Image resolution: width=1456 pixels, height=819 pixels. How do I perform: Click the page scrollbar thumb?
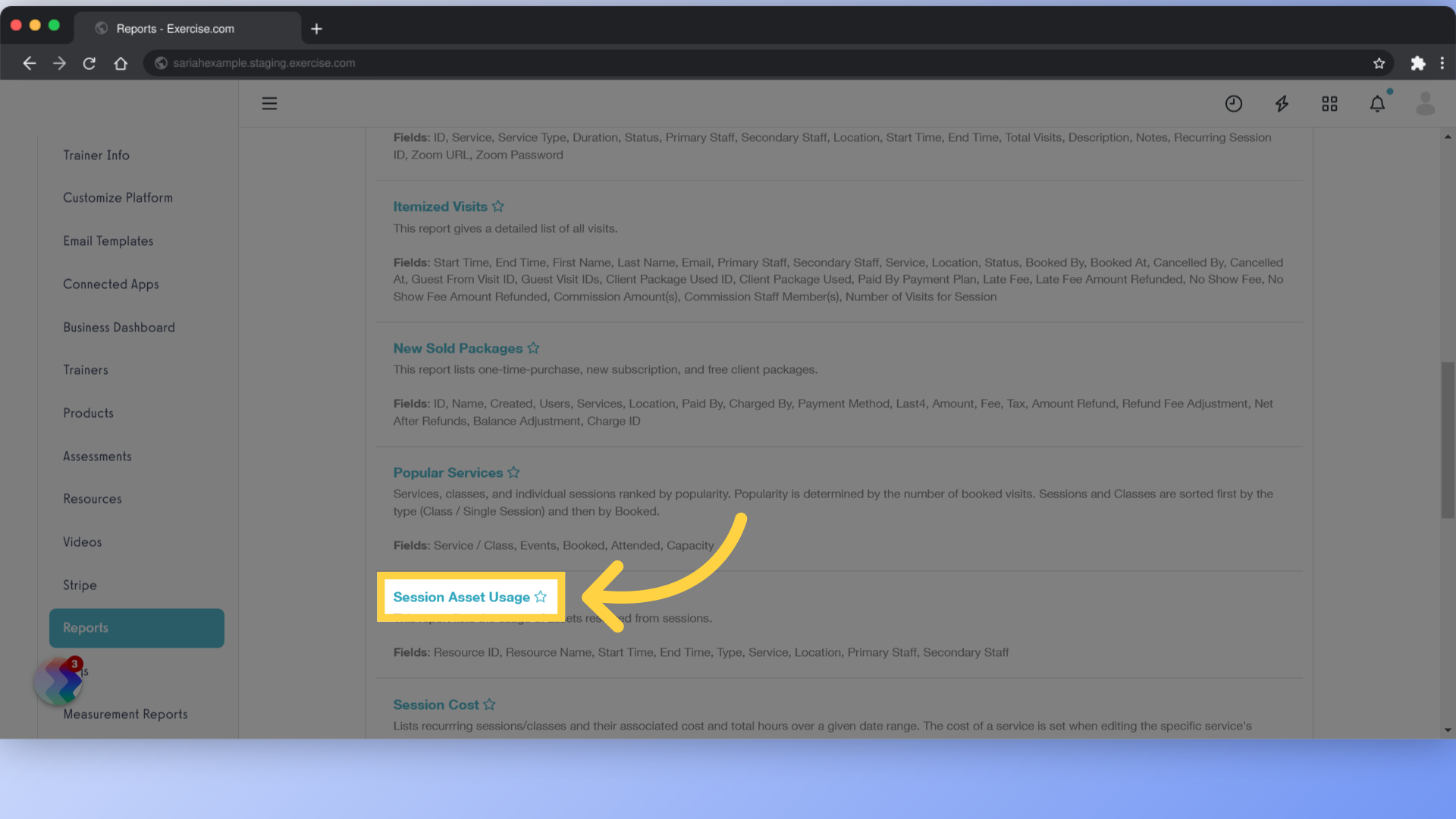click(1448, 440)
